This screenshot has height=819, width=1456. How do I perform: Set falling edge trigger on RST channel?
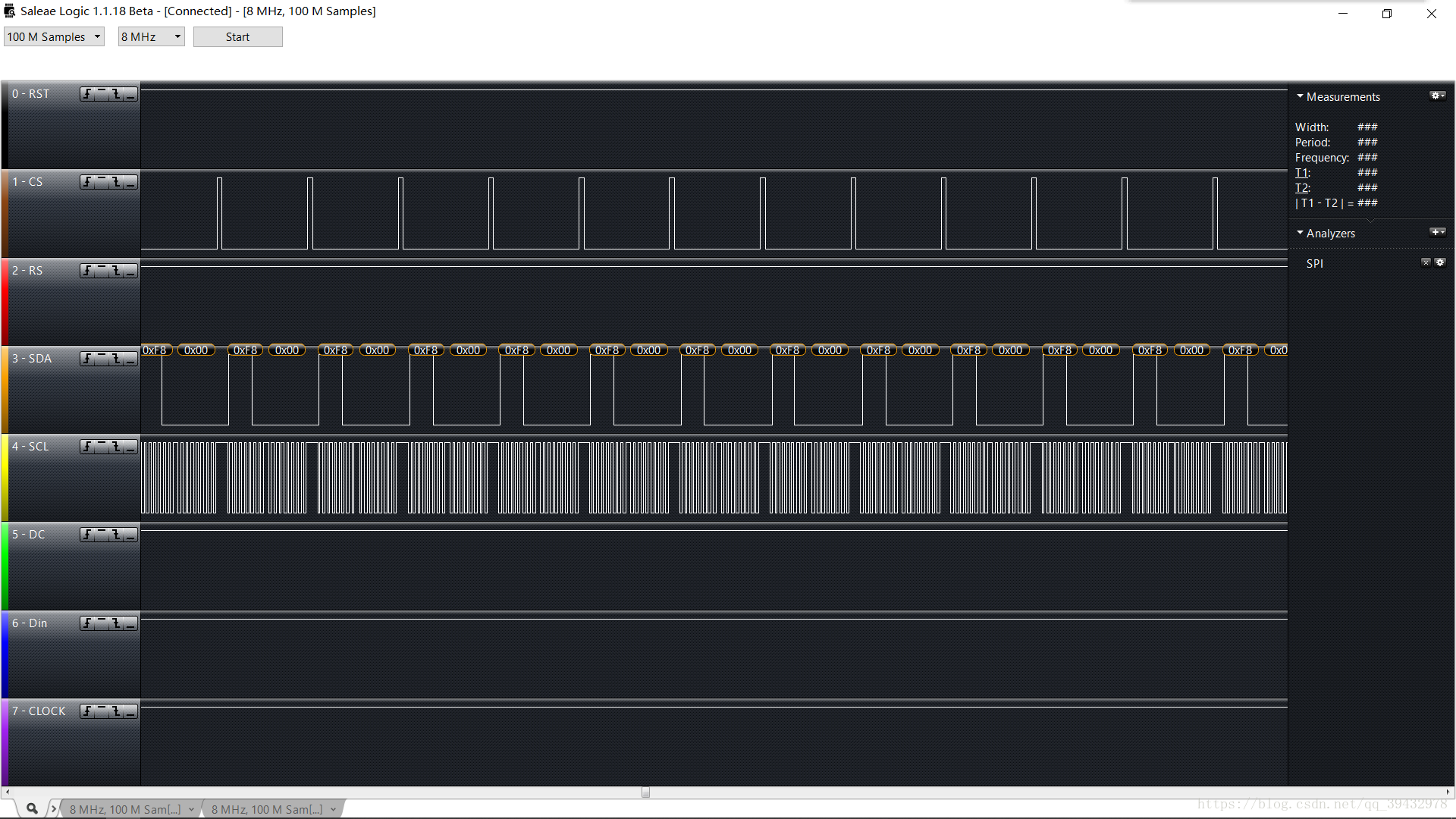coord(116,94)
